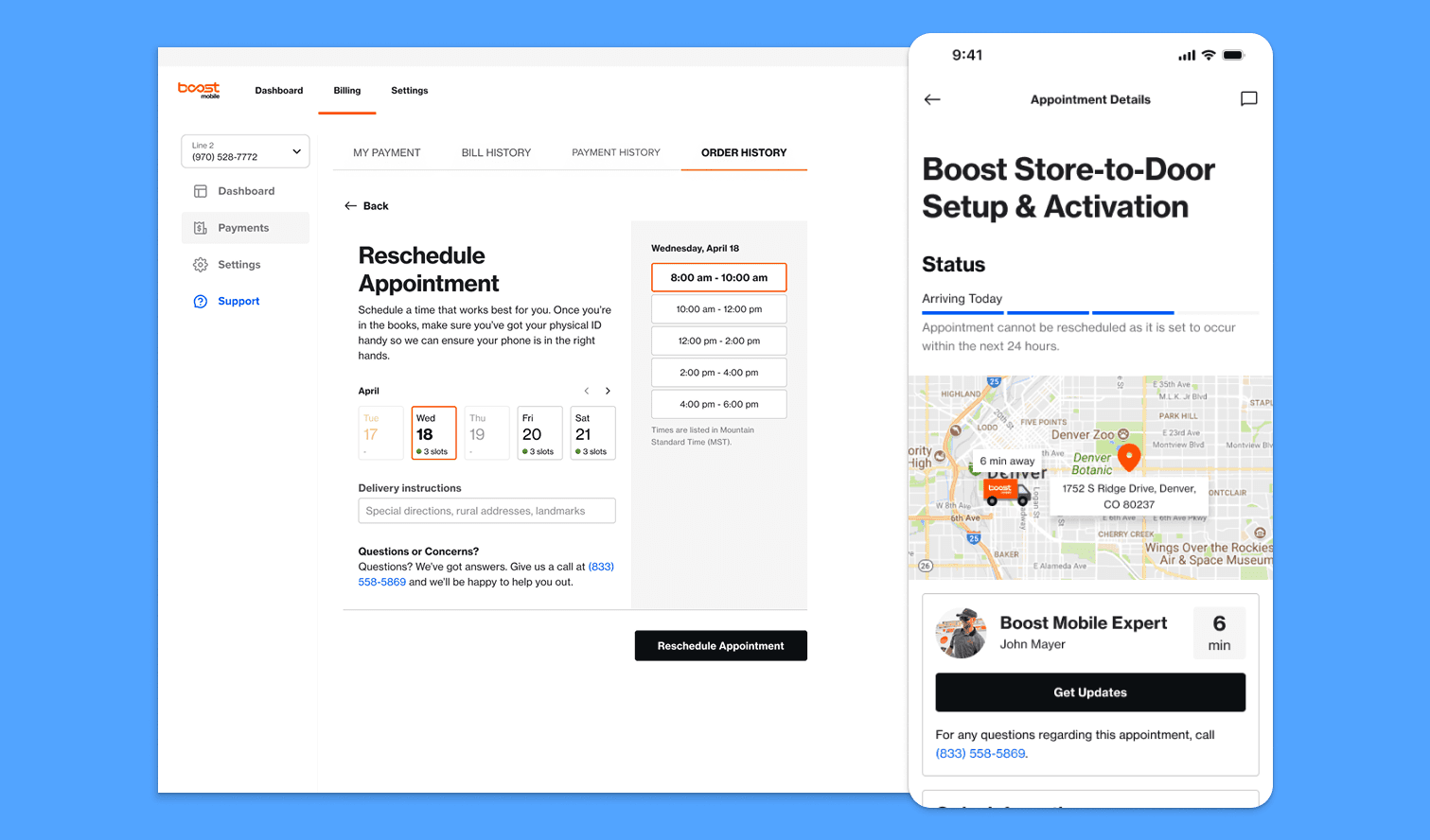
Task: Tap John Mayer's profile photo
Action: pos(962,633)
